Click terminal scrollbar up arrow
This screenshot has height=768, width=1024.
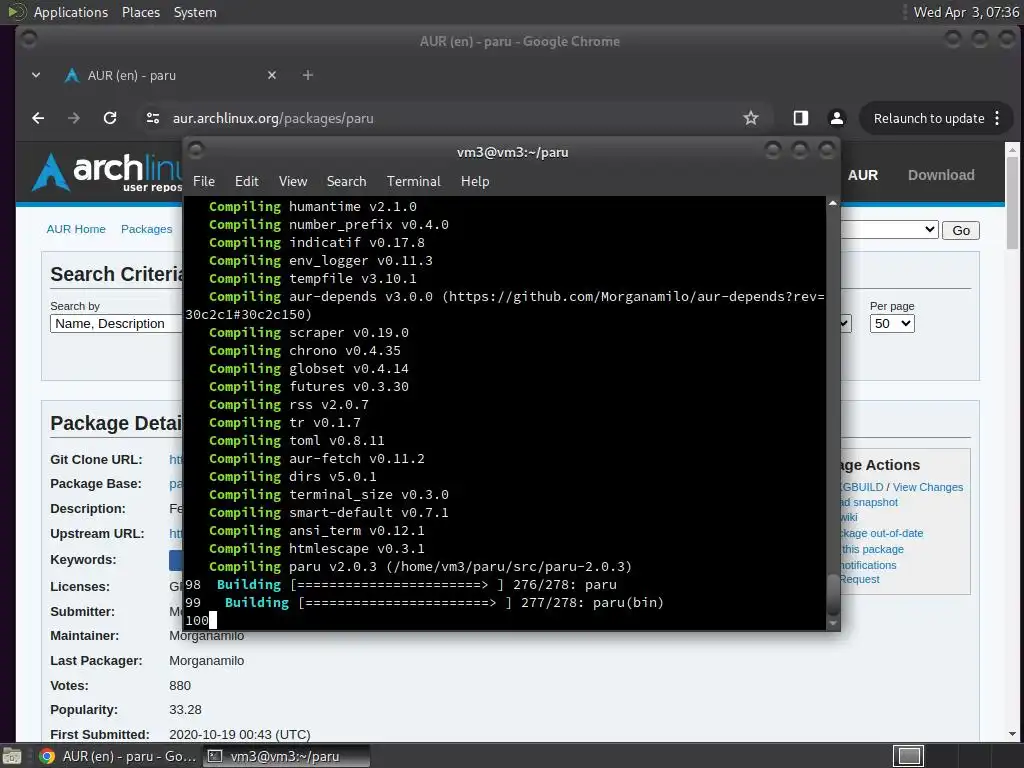[833, 203]
